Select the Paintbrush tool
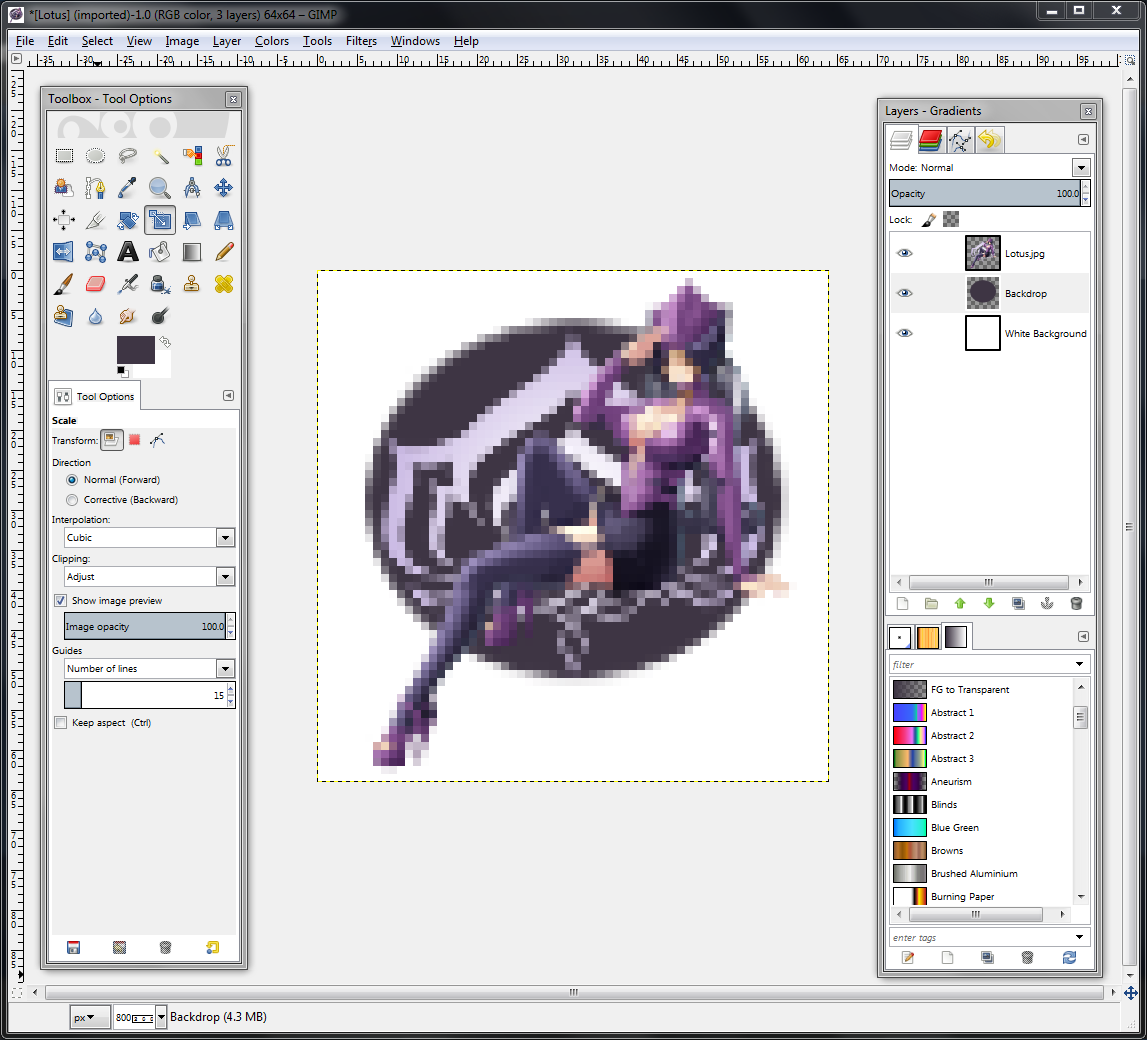Image resolution: width=1147 pixels, height=1040 pixels. [64, 285]
